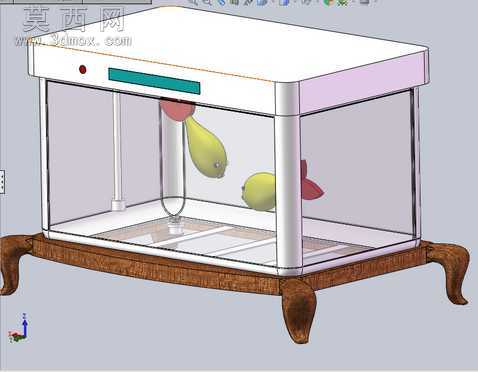The image size is (478, 372).
Task: Select the red indicator button on the tank hood
Action: pos(83,70)
